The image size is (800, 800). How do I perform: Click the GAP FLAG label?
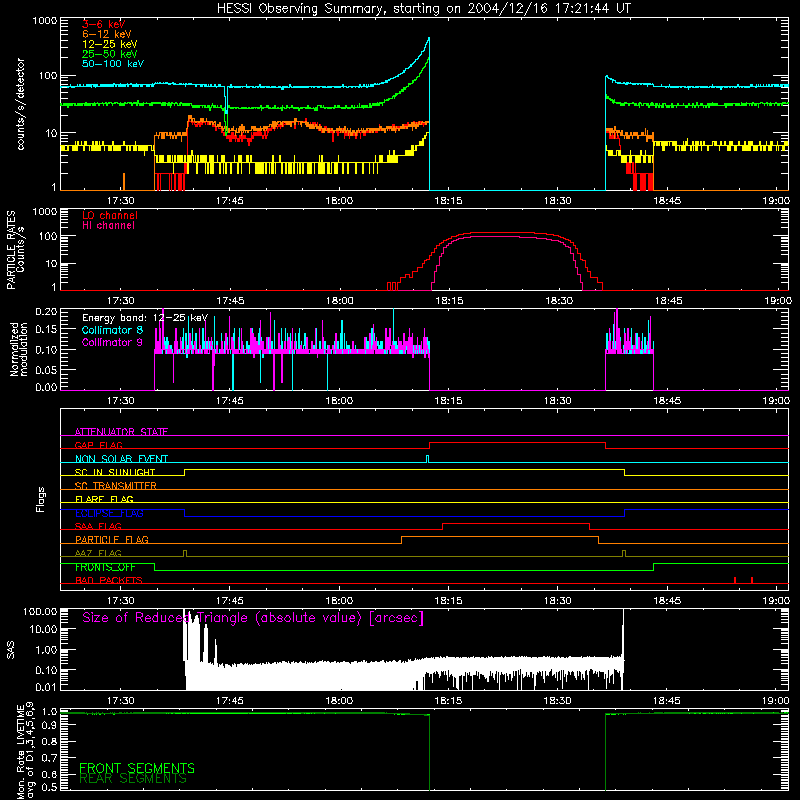click(98, 445)
